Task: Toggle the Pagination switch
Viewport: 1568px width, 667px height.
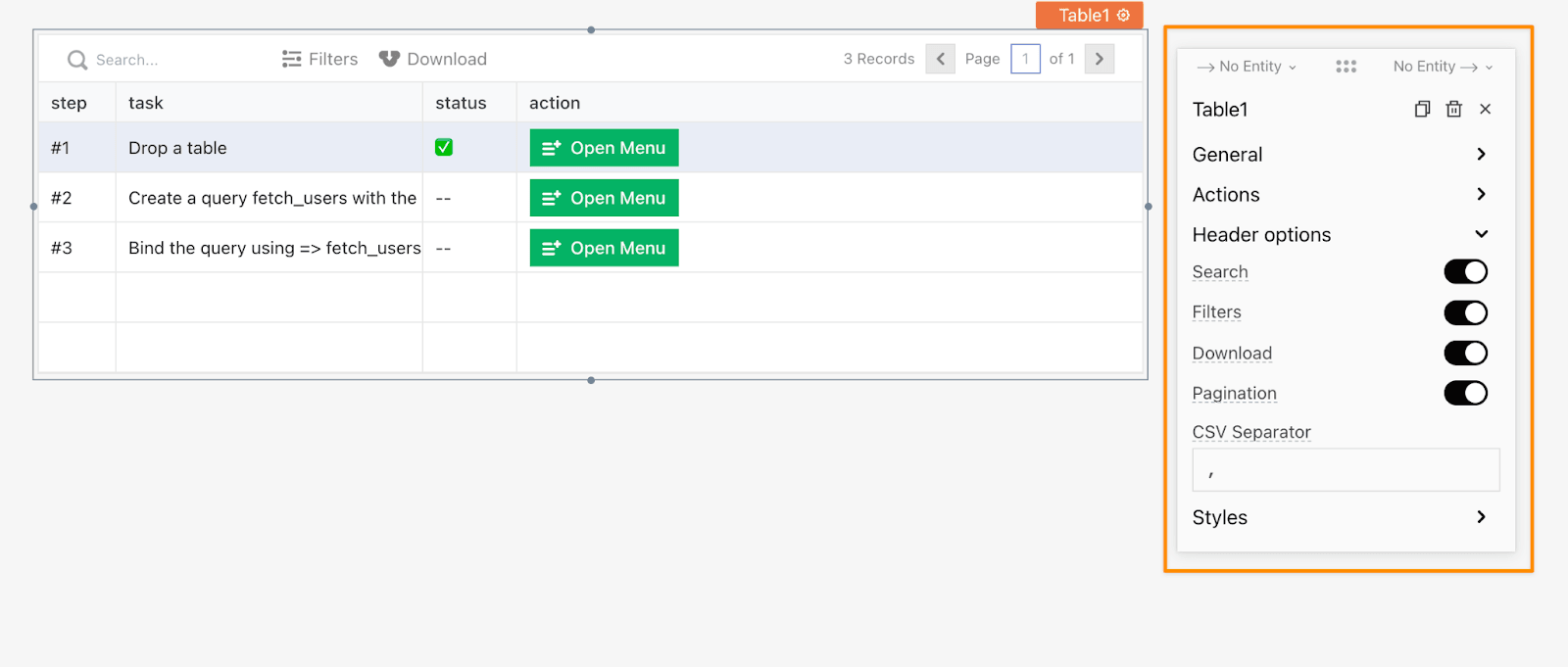Action: coord(1465,393)
